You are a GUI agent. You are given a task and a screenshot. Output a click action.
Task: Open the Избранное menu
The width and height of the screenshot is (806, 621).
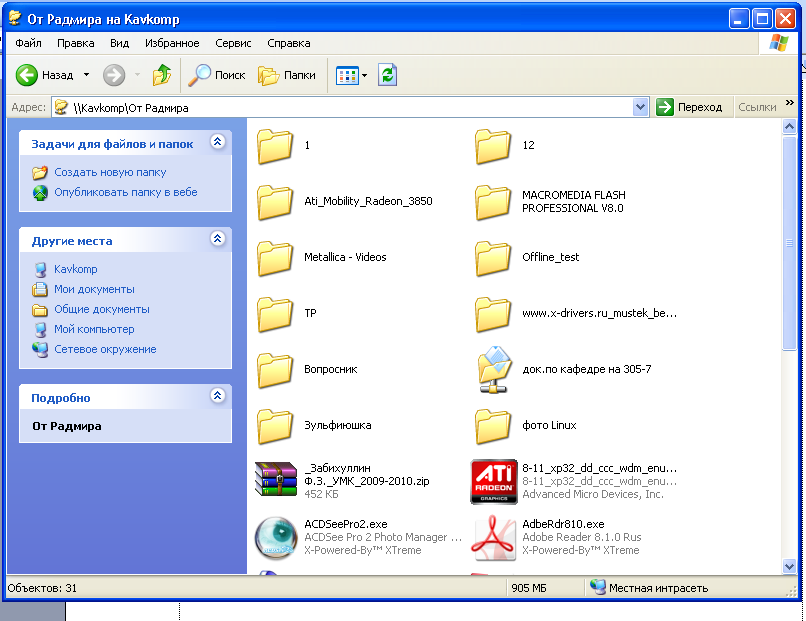click(172, 43)
